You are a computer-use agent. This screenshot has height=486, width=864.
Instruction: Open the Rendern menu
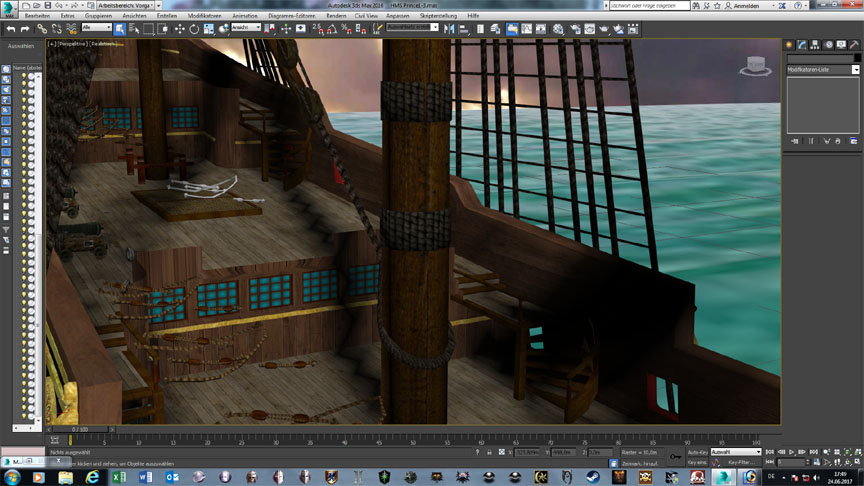(x=336, y=16)
